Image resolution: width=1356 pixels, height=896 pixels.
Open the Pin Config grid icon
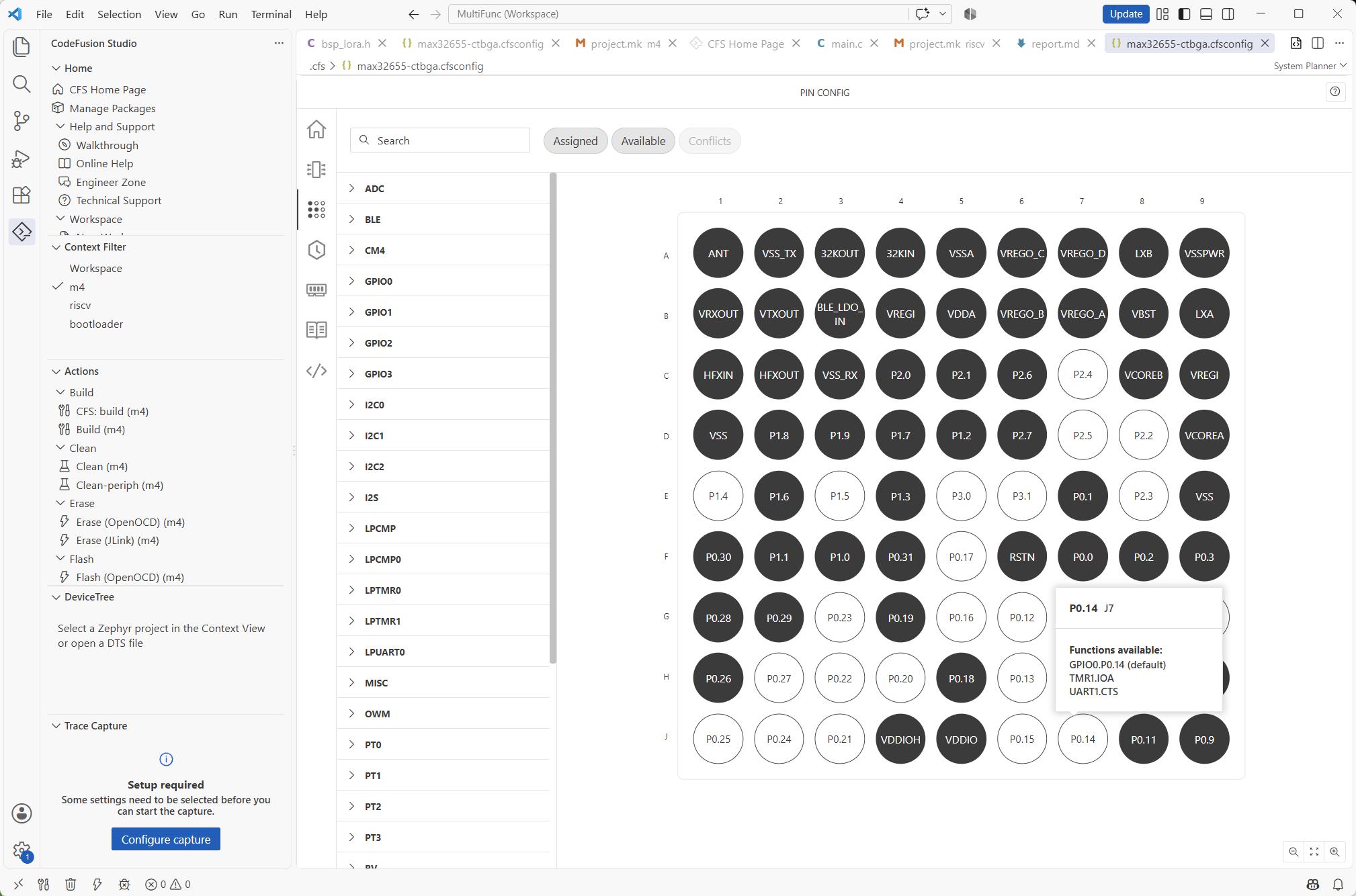point(316,210)
